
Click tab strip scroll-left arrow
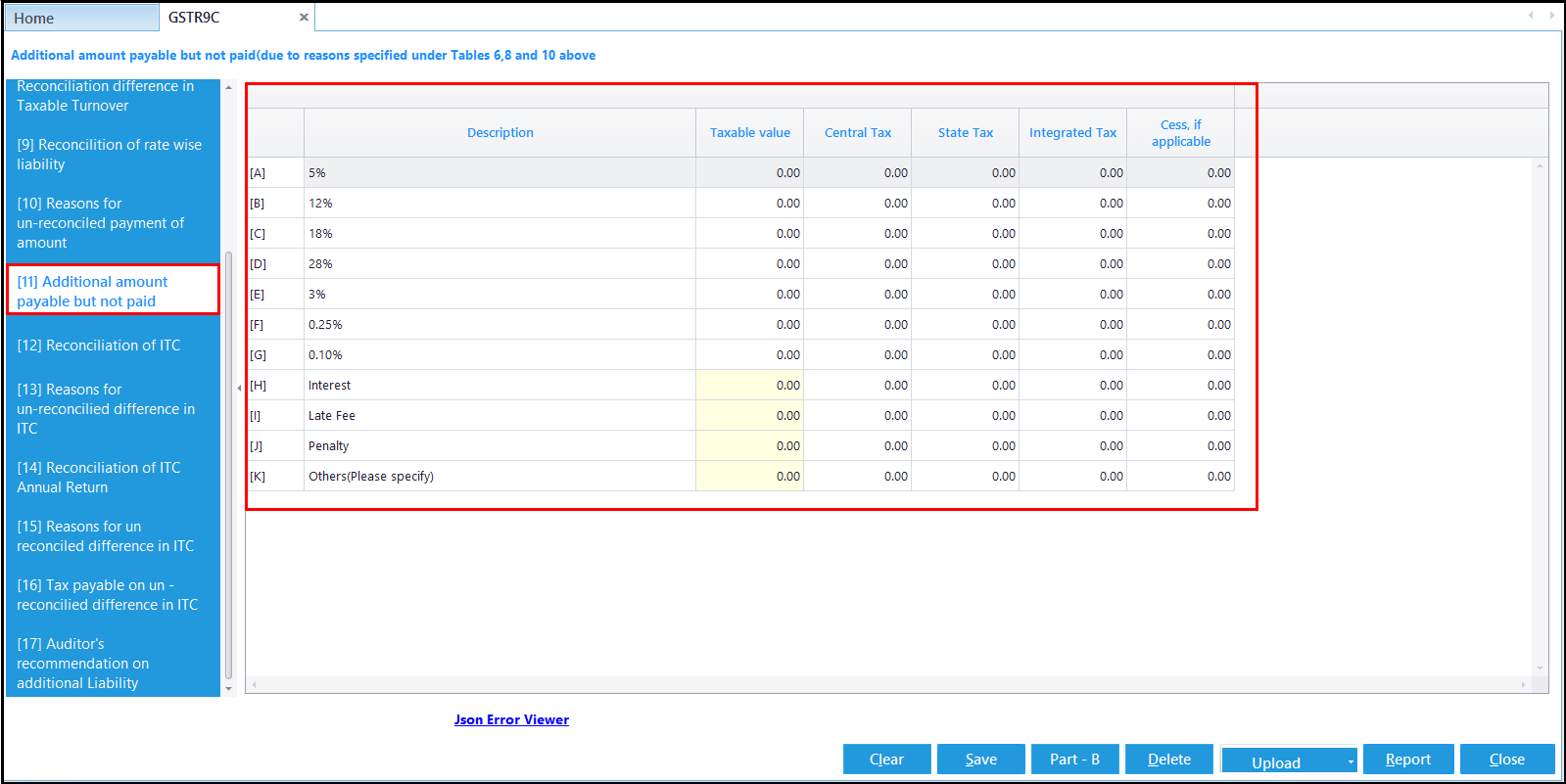pos(1531,15)
